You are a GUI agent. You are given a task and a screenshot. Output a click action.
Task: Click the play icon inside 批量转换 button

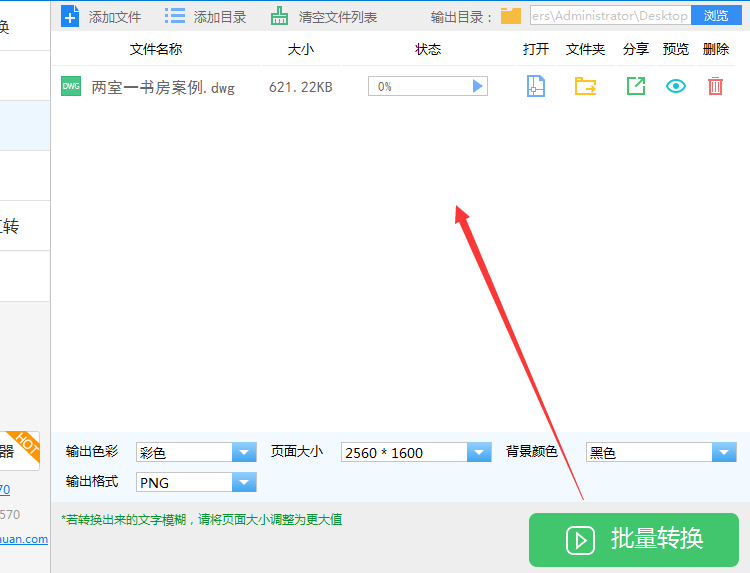(x=580, y=540)
